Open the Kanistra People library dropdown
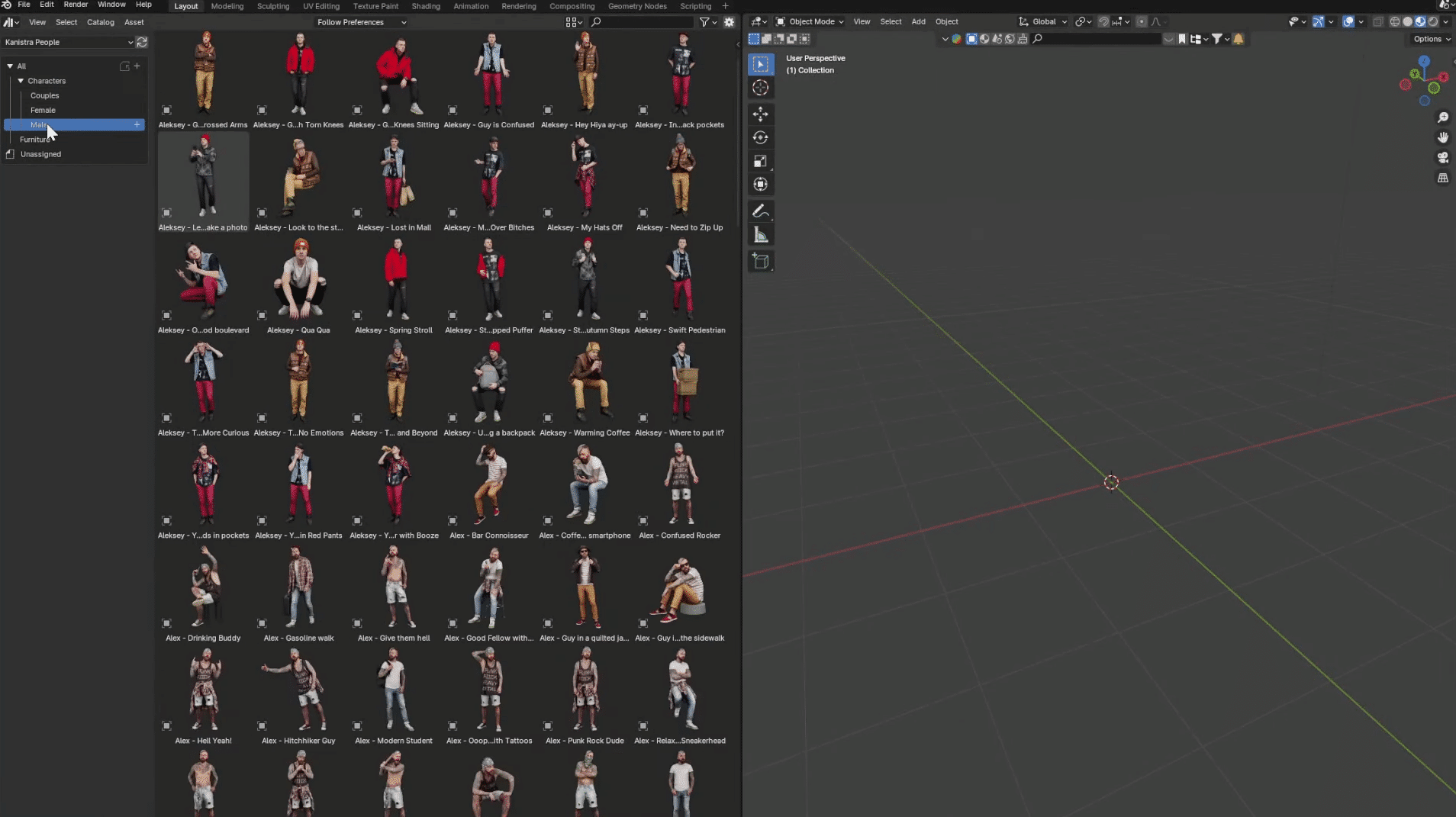Image resolution: width=1456 pixels, height=817 pixels. (x=69, y=42)
